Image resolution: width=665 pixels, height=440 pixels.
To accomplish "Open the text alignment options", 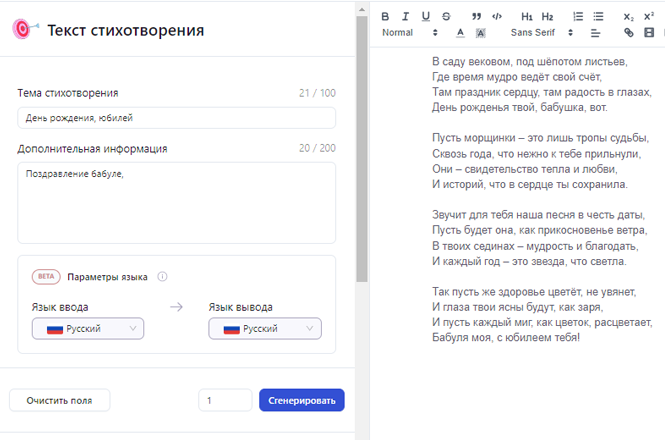I will (x=595, y=33).
